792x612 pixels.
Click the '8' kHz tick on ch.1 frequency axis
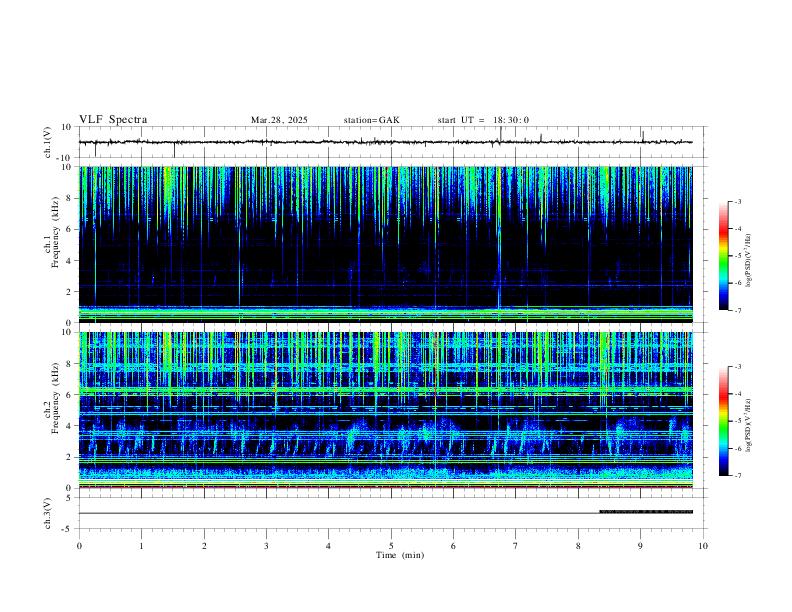tap(70, 198)
